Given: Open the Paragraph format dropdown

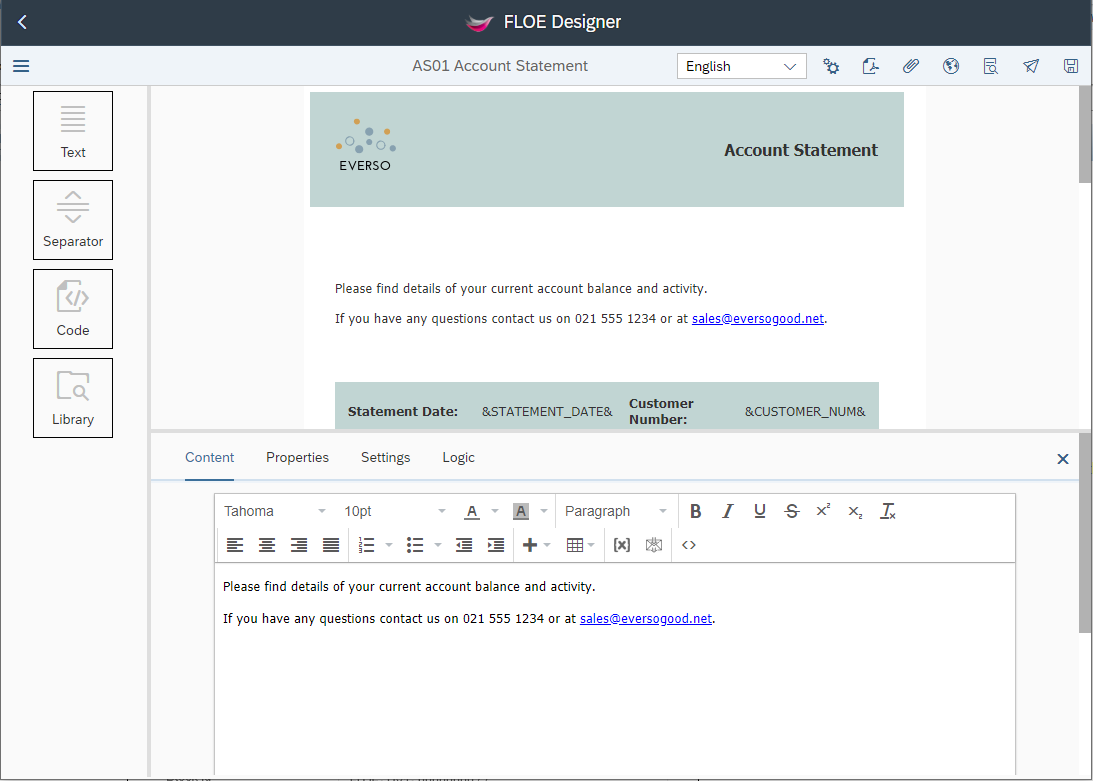Looking at the screenshot, I should [x=615, y=511].
